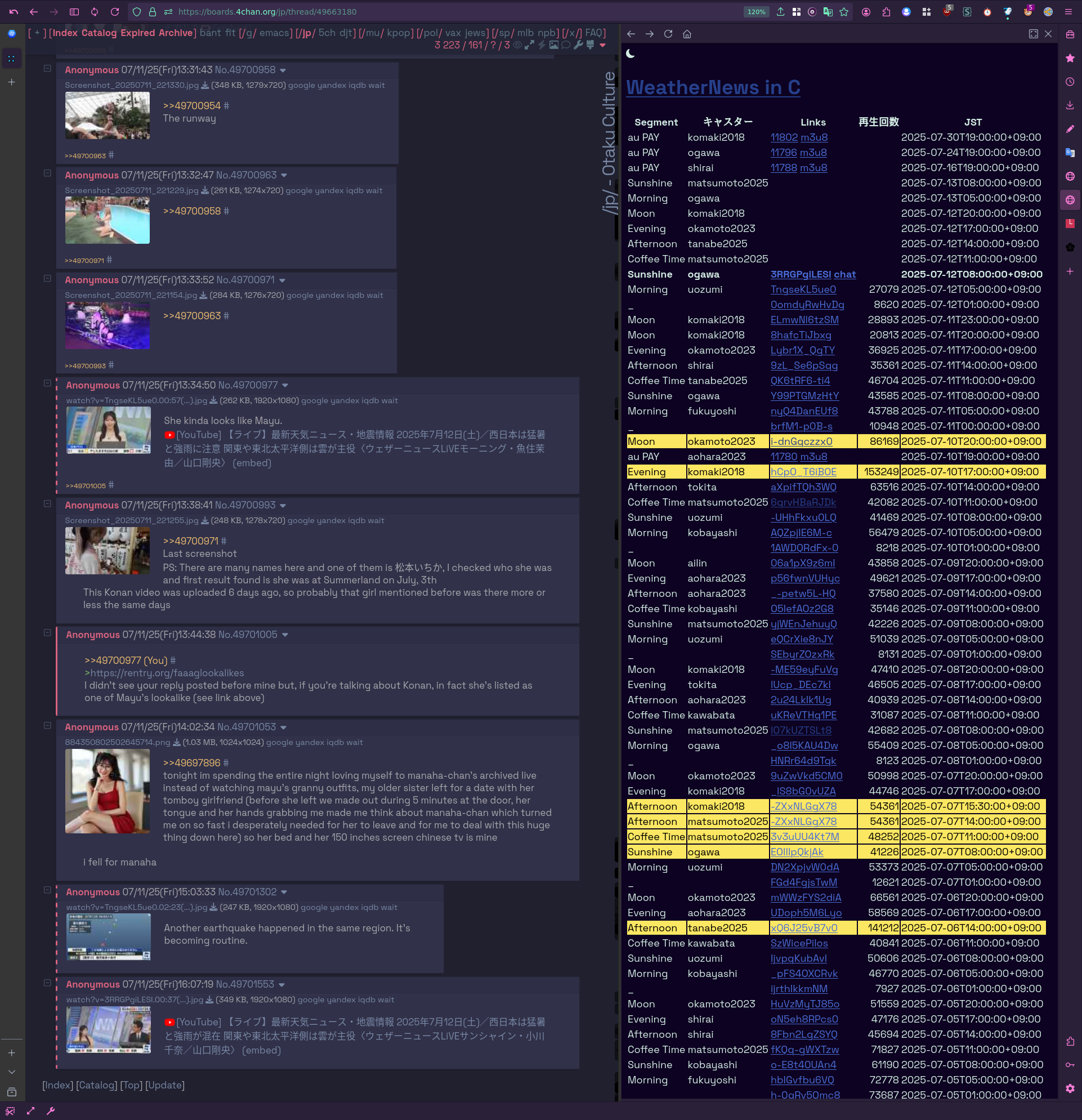This screenshot has width=1082, height=1120.
Task: Open the account profile icon in toolbar
Action: [x=866, y=11]
